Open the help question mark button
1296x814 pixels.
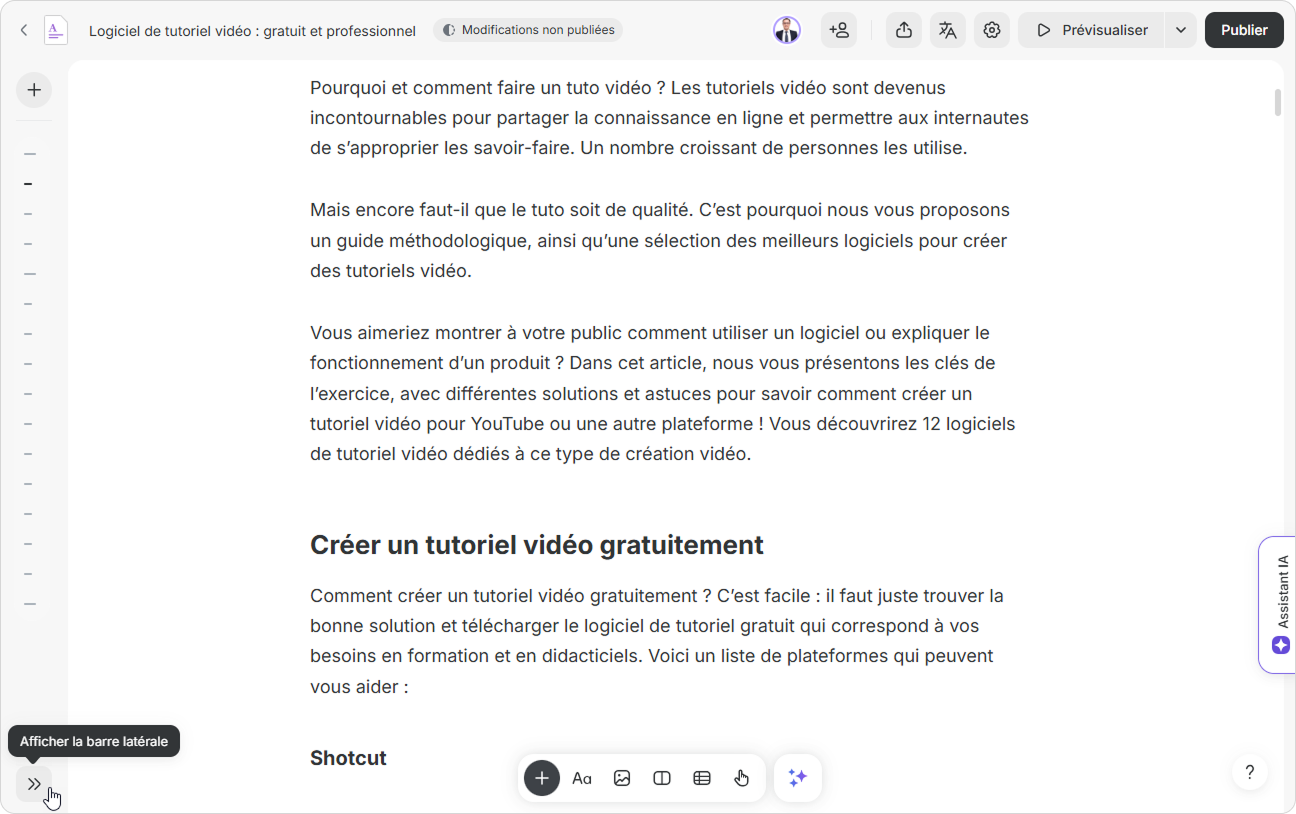point(1250,772)
